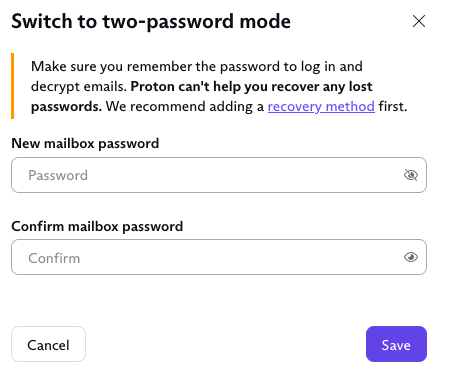
Task: Click the 'Password' placeholder text
Action: [58, 175]
